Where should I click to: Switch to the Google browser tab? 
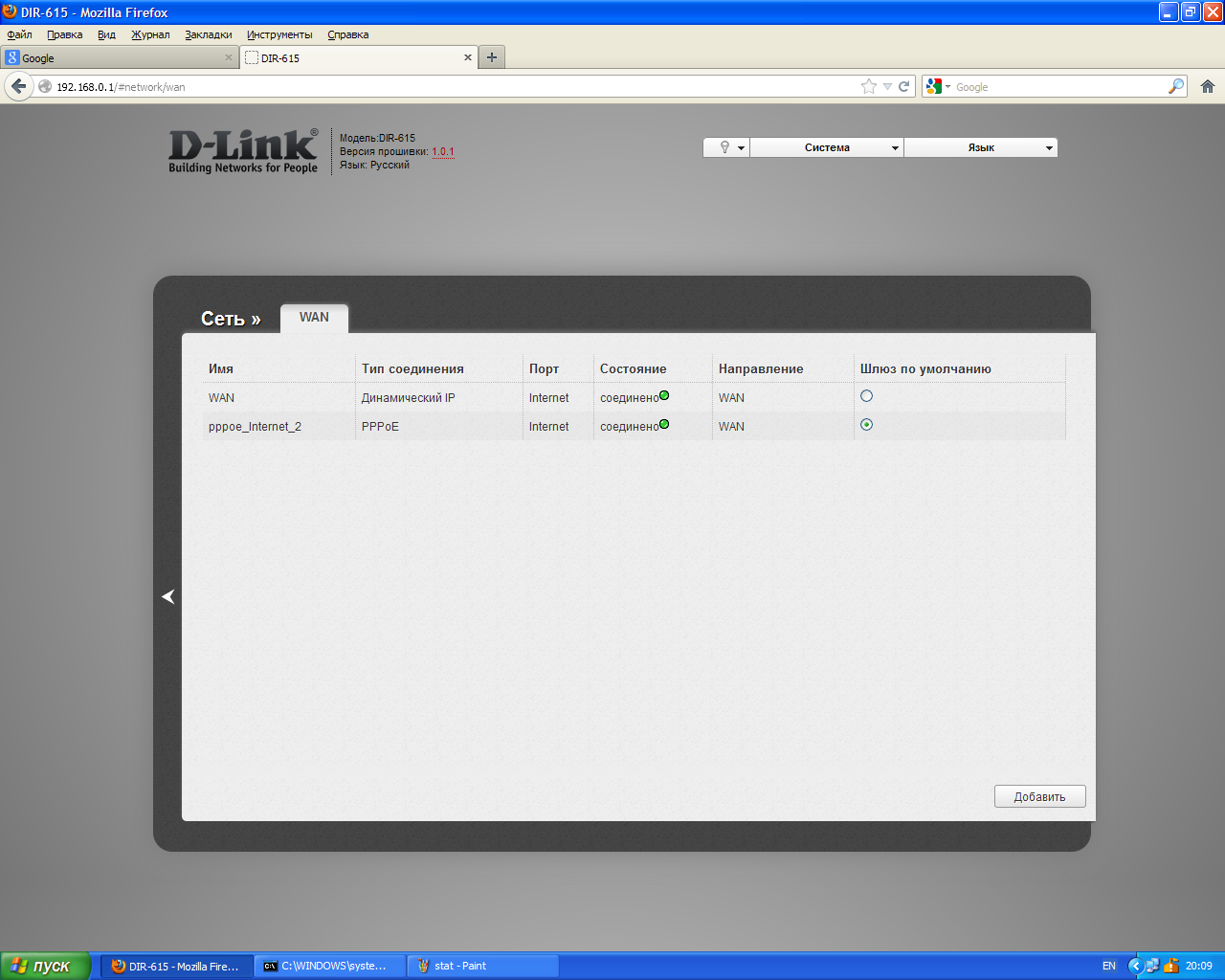[120, 57]
